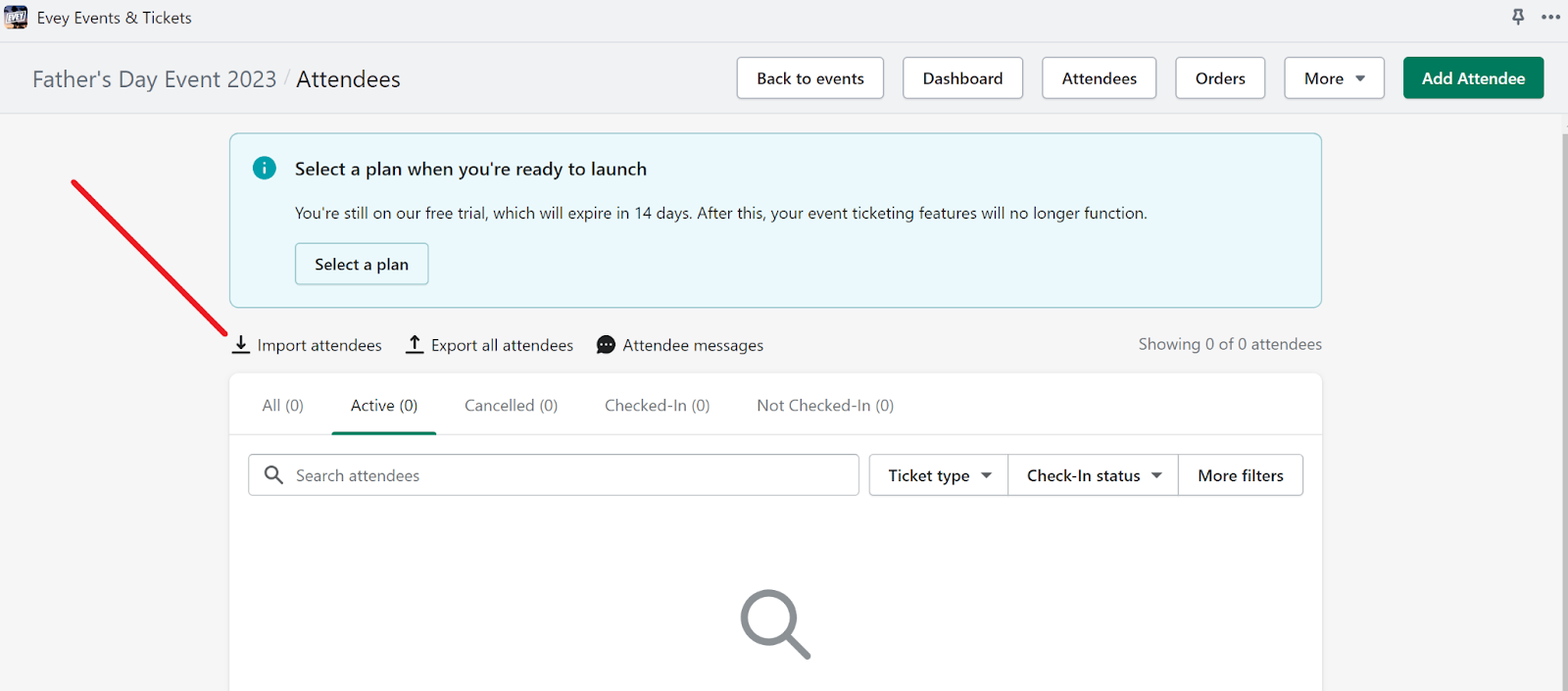Click the Evey Events & Tickets app logo
1568x691 pixels.
pyautogui.click(x=16, y=18)
